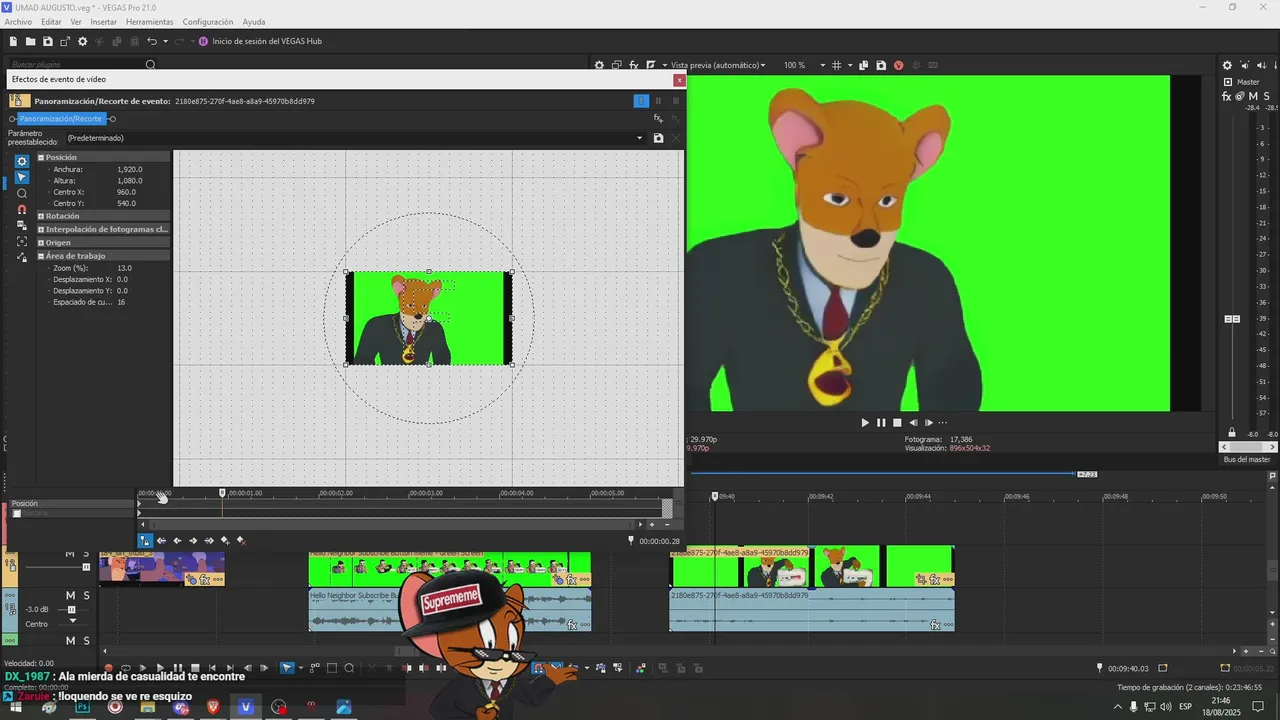Open the Ayuda menu

(254, 21)
